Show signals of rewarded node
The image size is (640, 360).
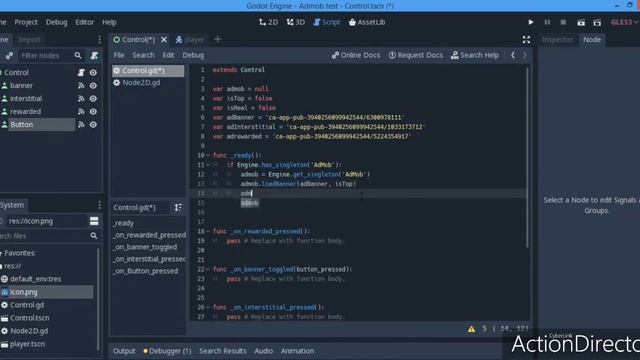pos(81,111)
